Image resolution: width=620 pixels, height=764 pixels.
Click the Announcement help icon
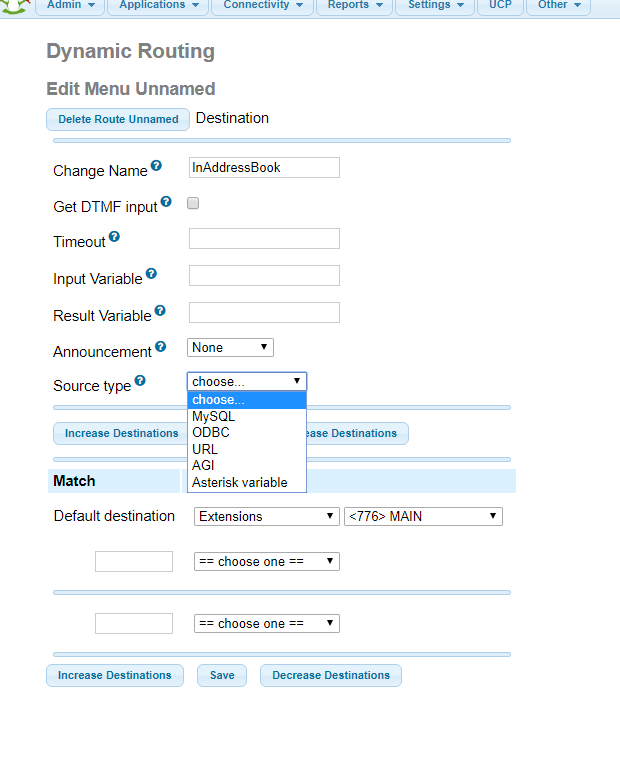pyautogui.click(x=161, y=347)
